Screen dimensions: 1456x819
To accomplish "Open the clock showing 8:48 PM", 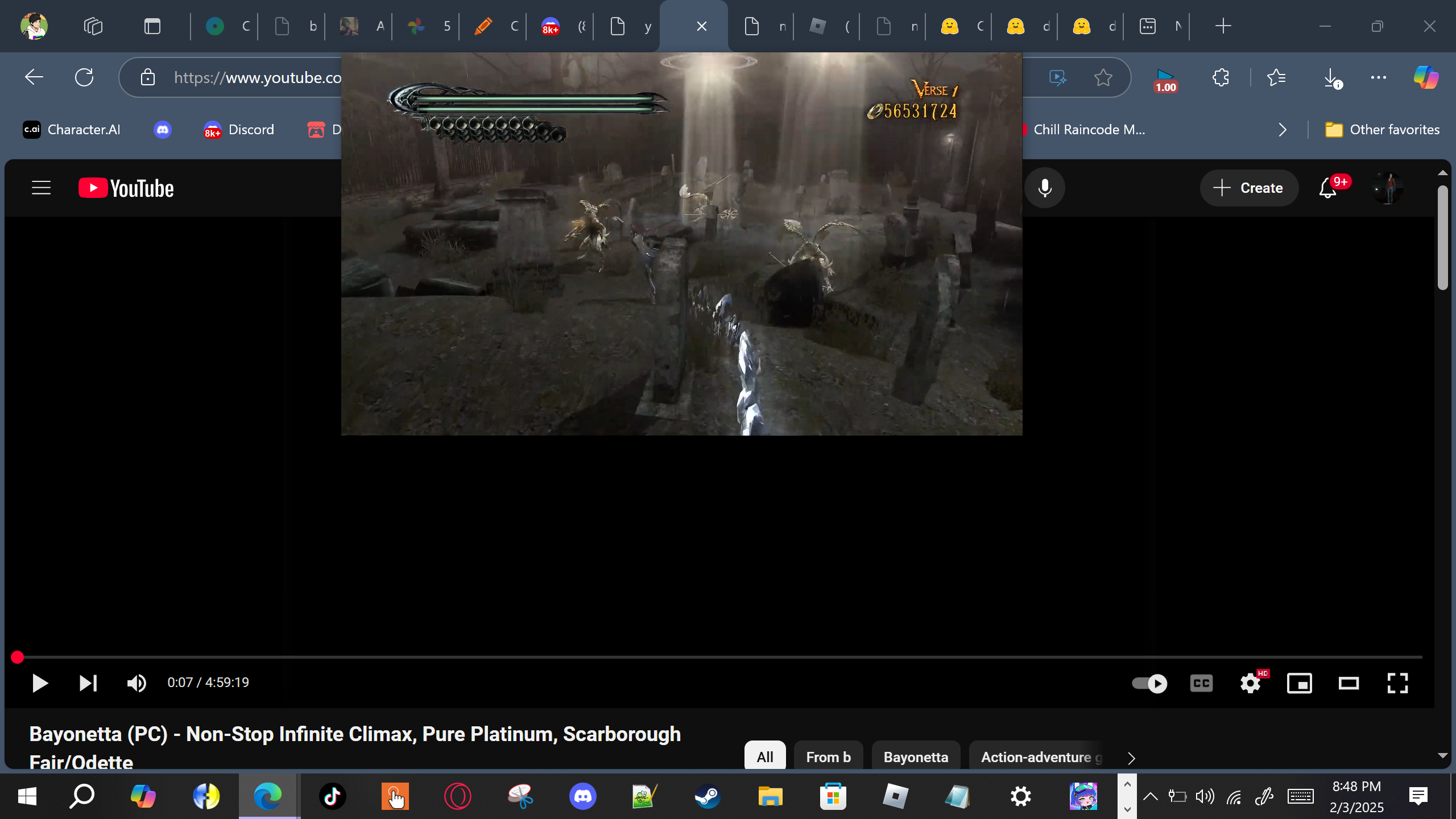I will coord(1356,796).
